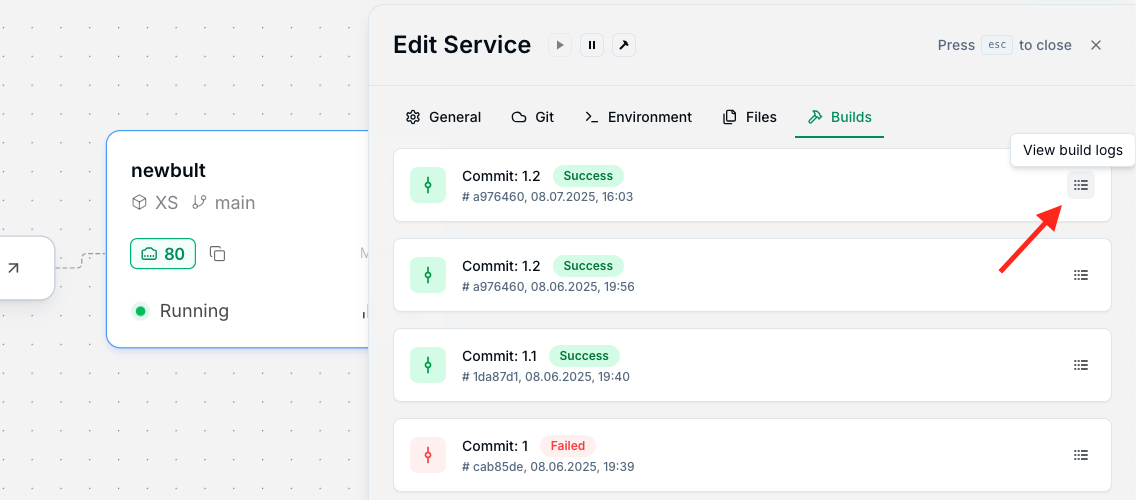1136x500 pixels.
Task: Click the hash text cab85de, 08.06.2025, 19:39
Action: pos(548,466)
